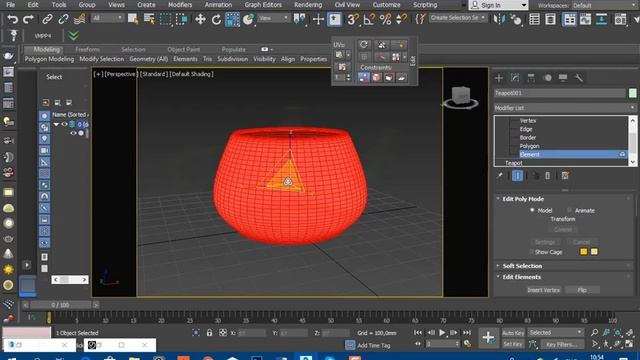Select the Rotate tool icon
Screen dimensions: 640x360
pos(216,19)
